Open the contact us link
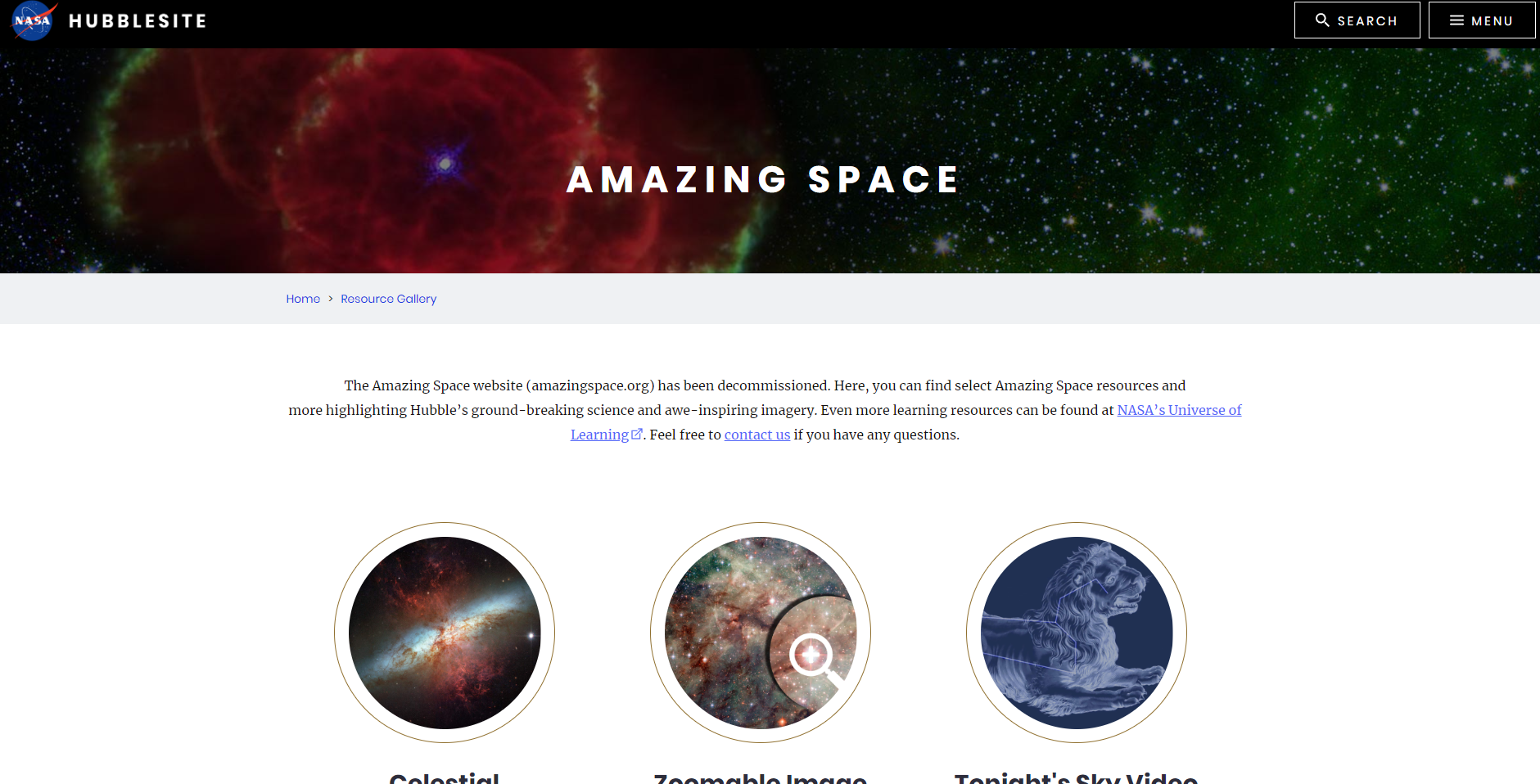This screenshot has height=784, width=1540. click(757, 435)
